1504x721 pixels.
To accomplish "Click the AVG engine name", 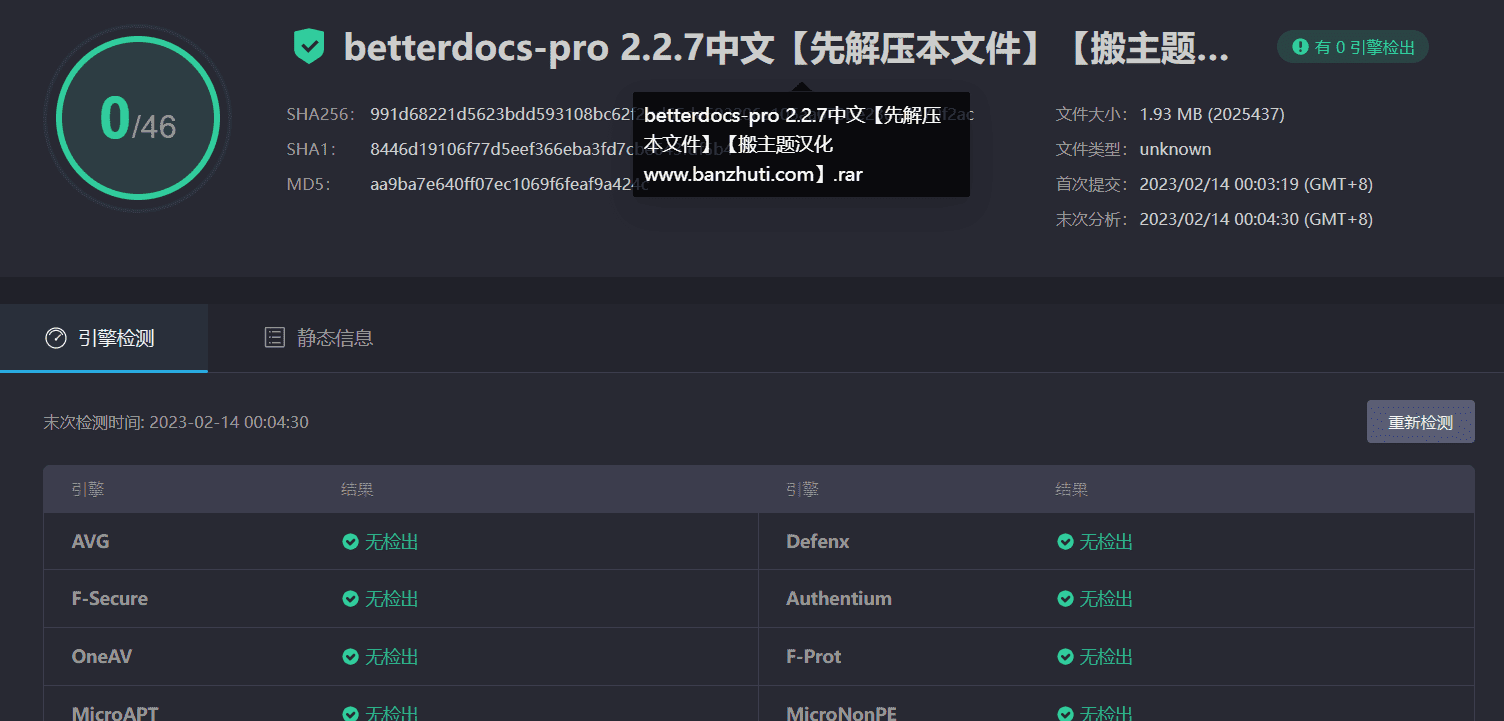I will pos(91,541).
